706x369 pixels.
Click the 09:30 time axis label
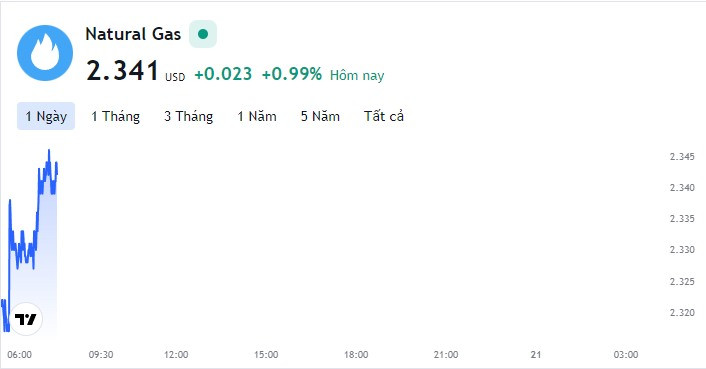click(101, 355)
